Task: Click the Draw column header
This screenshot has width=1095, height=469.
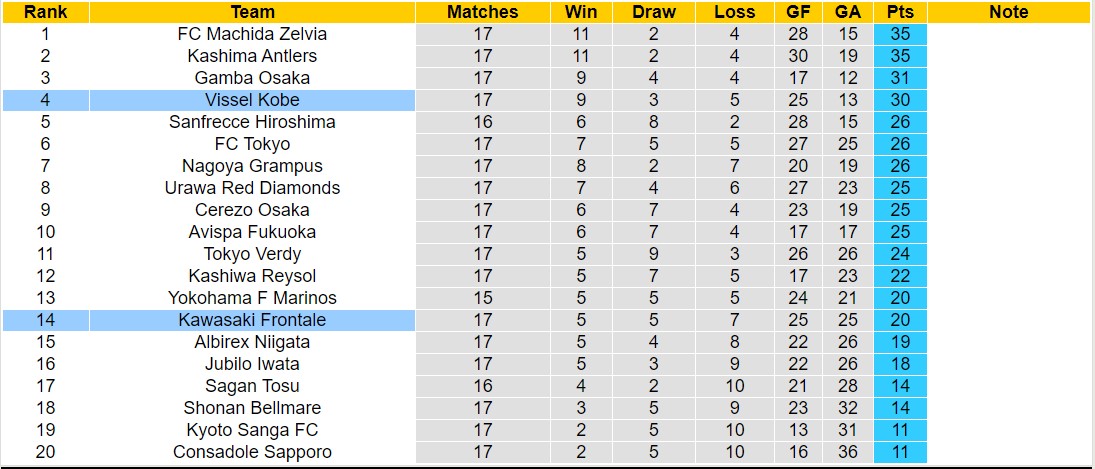Action: point(654,12)
